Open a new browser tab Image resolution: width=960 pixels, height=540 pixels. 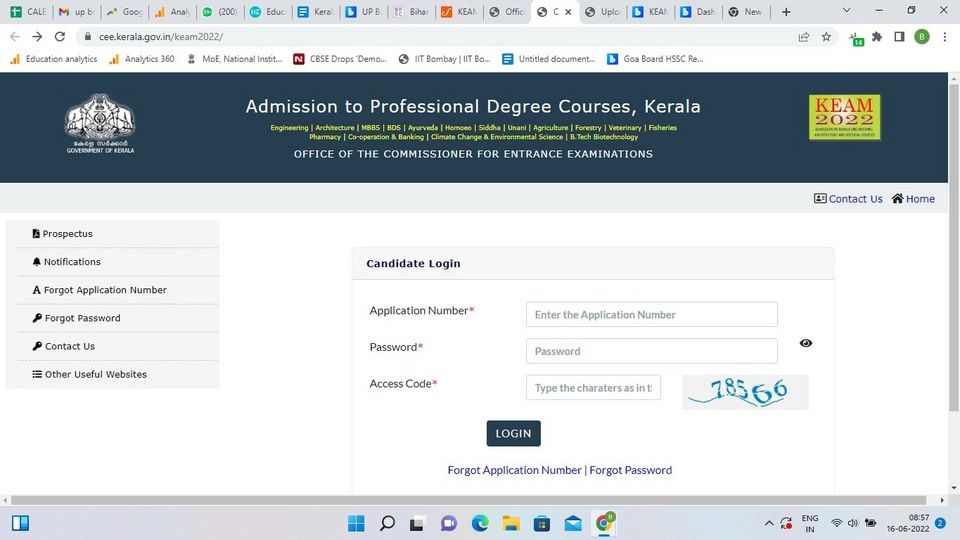[x=786, y=12]
